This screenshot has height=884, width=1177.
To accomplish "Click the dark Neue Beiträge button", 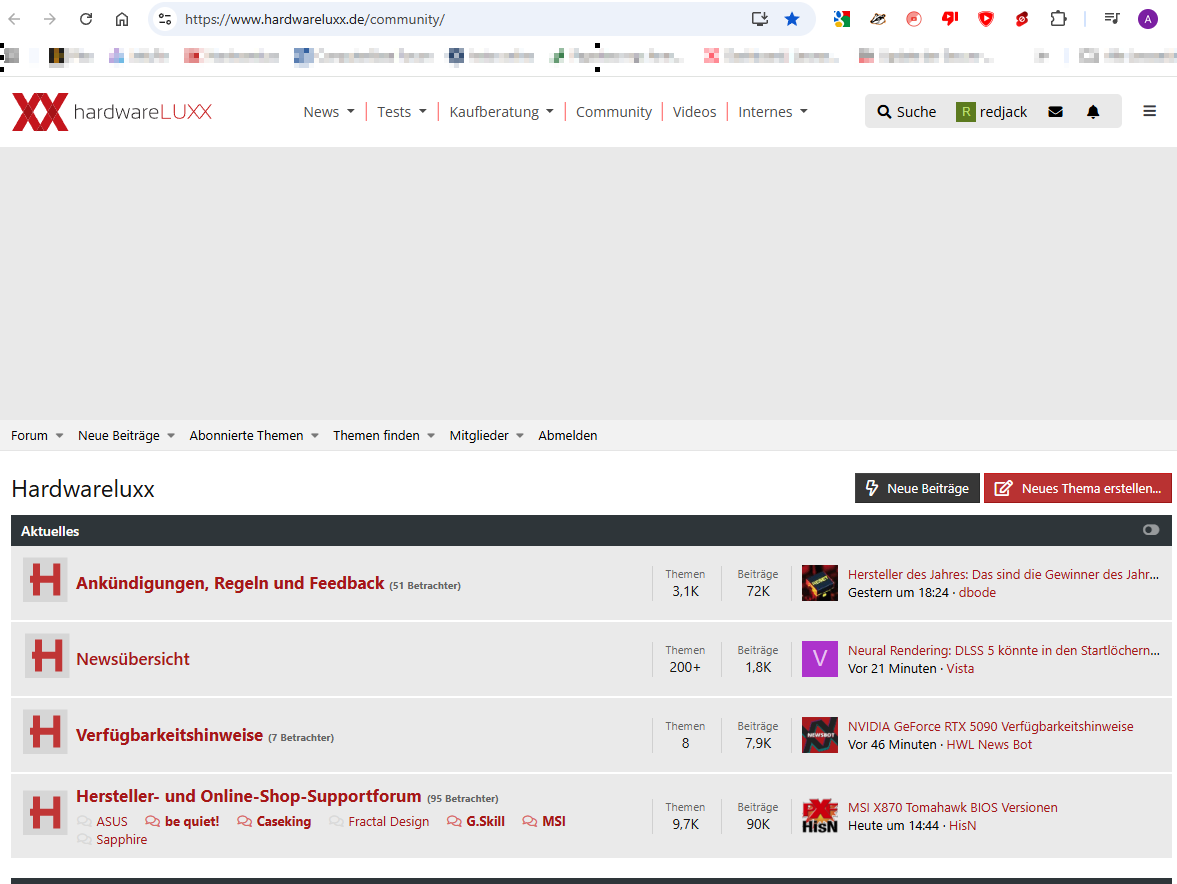I will [x=917, y=488].
